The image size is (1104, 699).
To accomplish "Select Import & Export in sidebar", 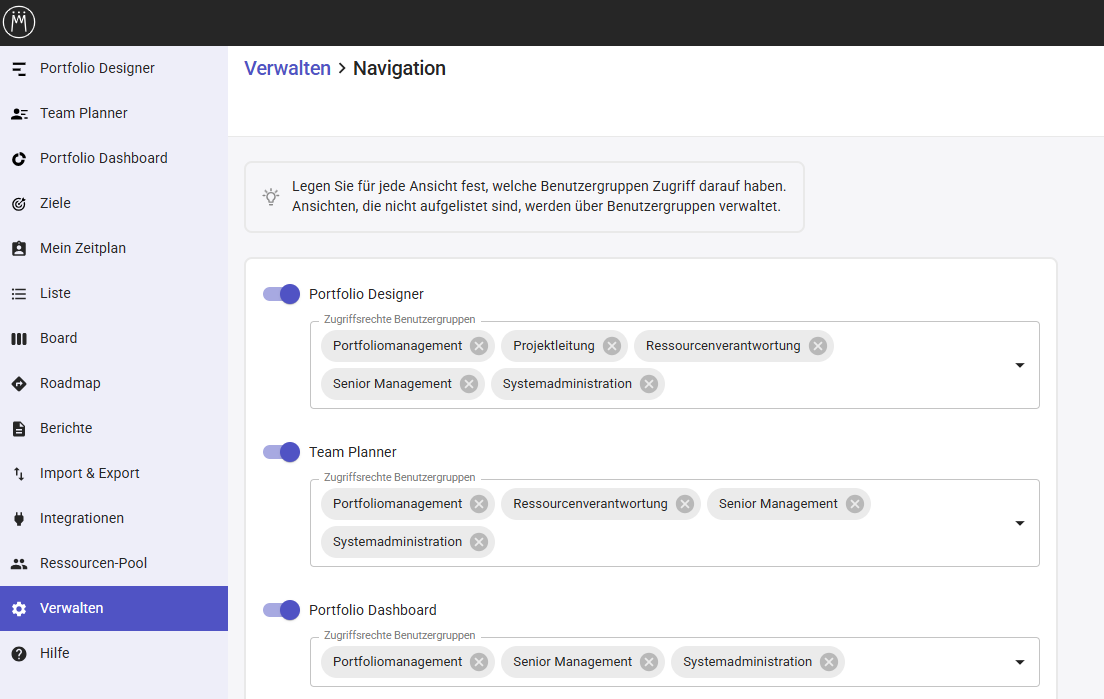I will pyautogui.click(x=114, y=474).
